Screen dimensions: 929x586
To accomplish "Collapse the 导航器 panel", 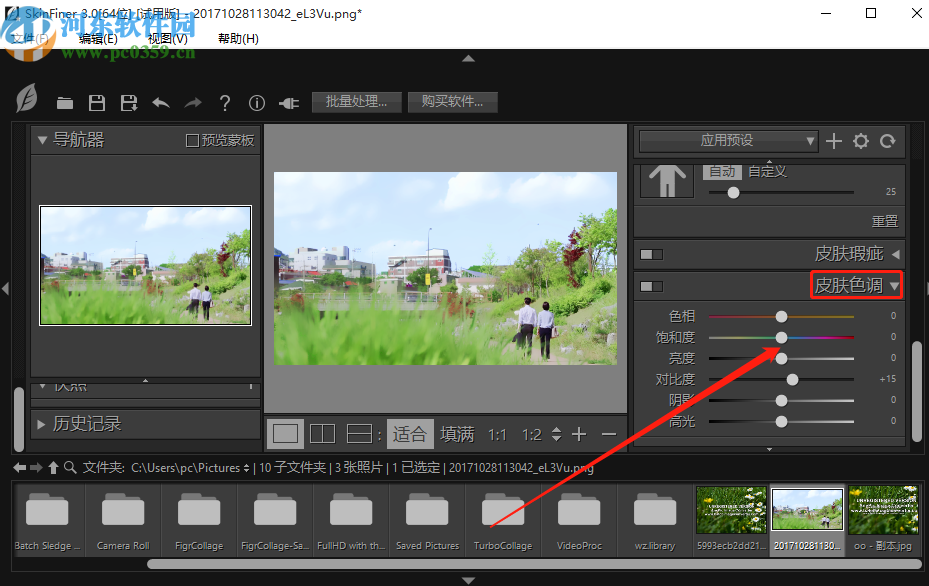I will click(x=42, y=140).
